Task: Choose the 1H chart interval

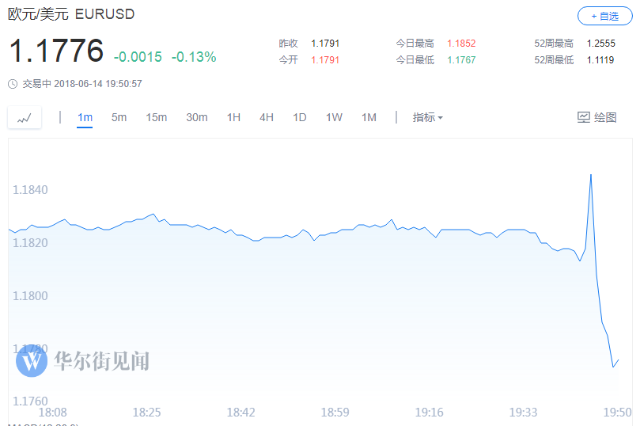Action: point(233,118)
